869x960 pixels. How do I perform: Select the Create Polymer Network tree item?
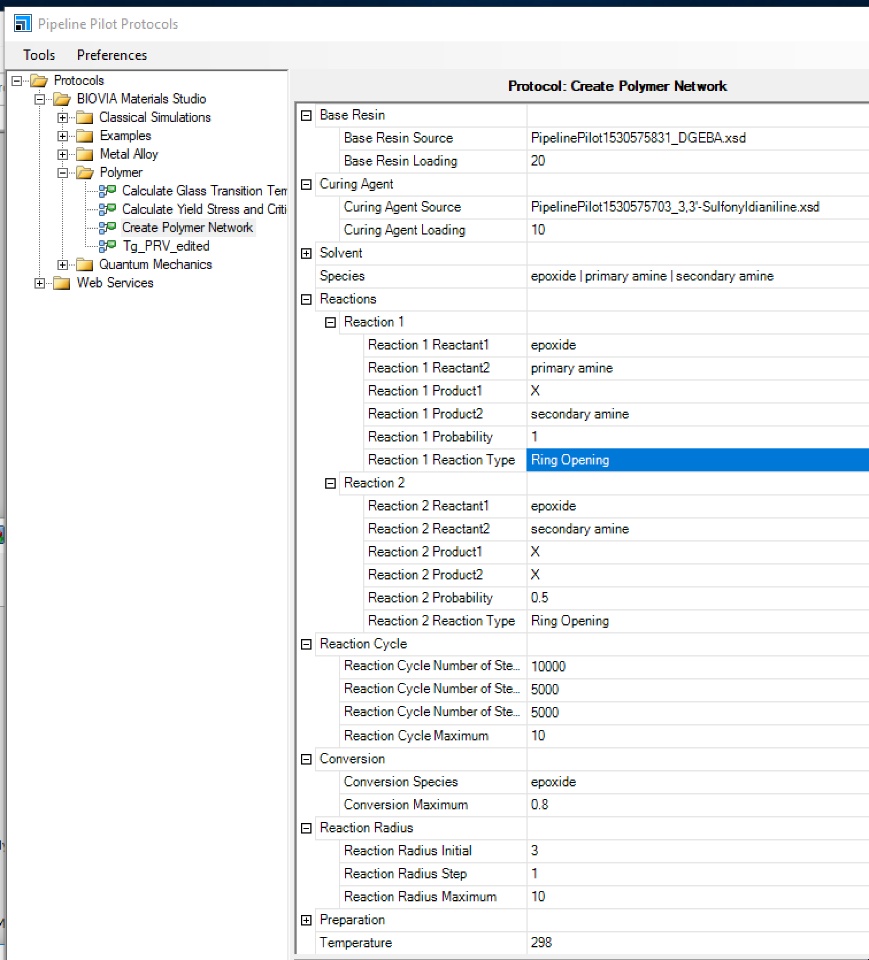(x=187, y=228)
